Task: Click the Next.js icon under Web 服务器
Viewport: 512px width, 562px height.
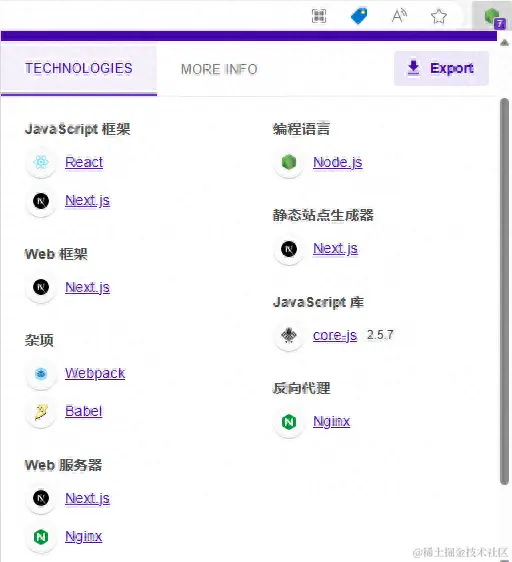Action: pos(41,498)
